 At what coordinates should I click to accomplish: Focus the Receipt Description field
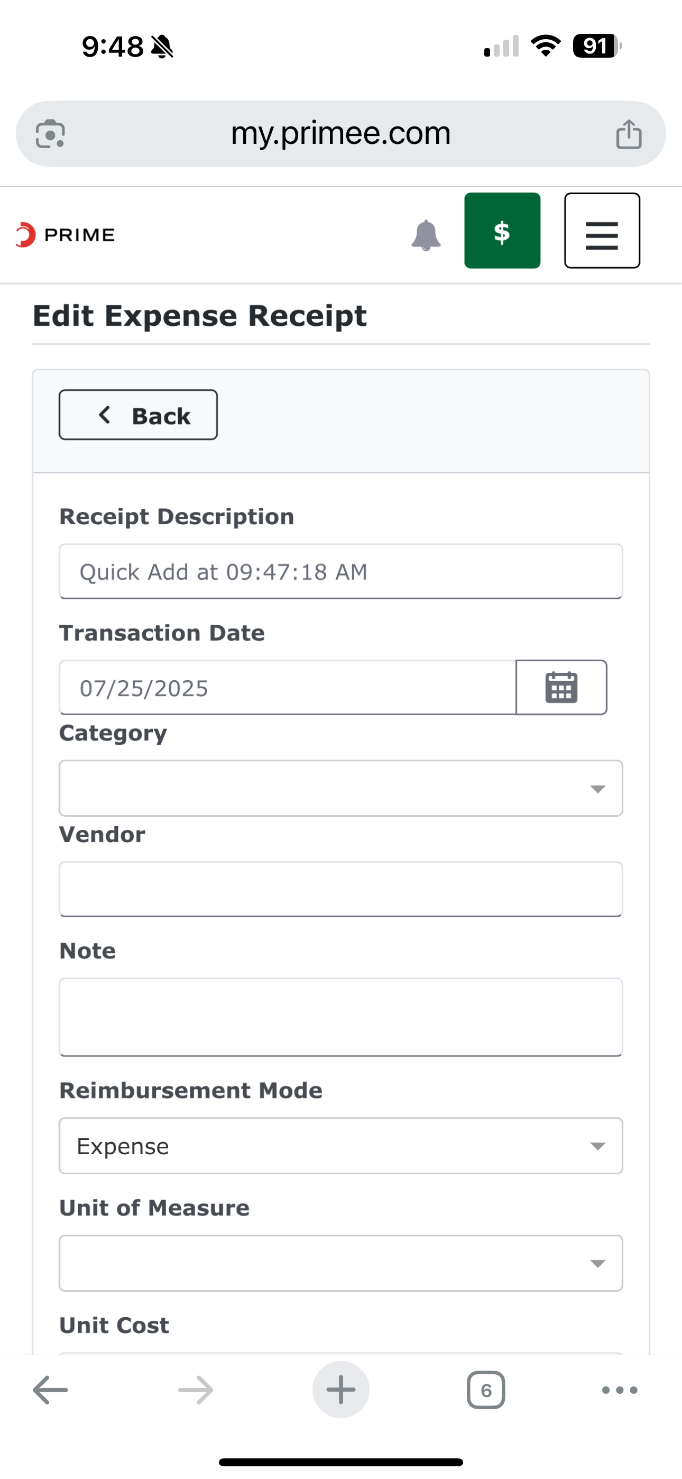[341, 572]
